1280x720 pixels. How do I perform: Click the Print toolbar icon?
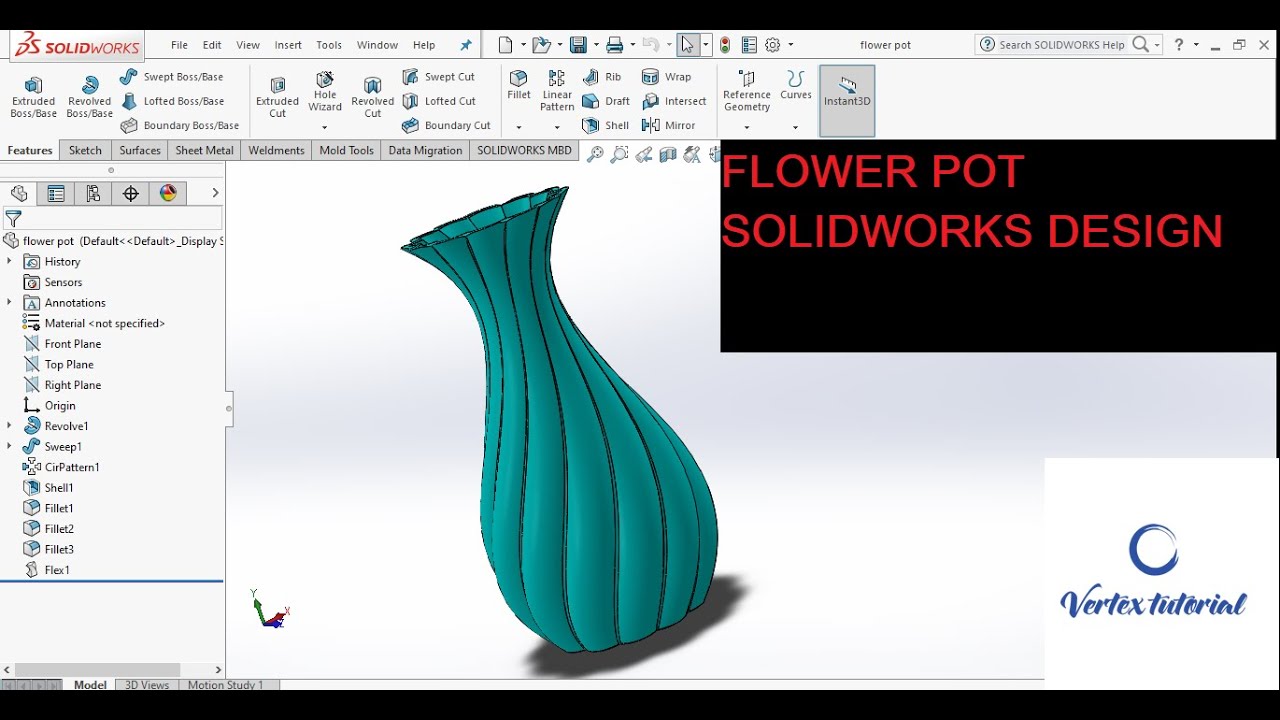[x=615, y=45]
